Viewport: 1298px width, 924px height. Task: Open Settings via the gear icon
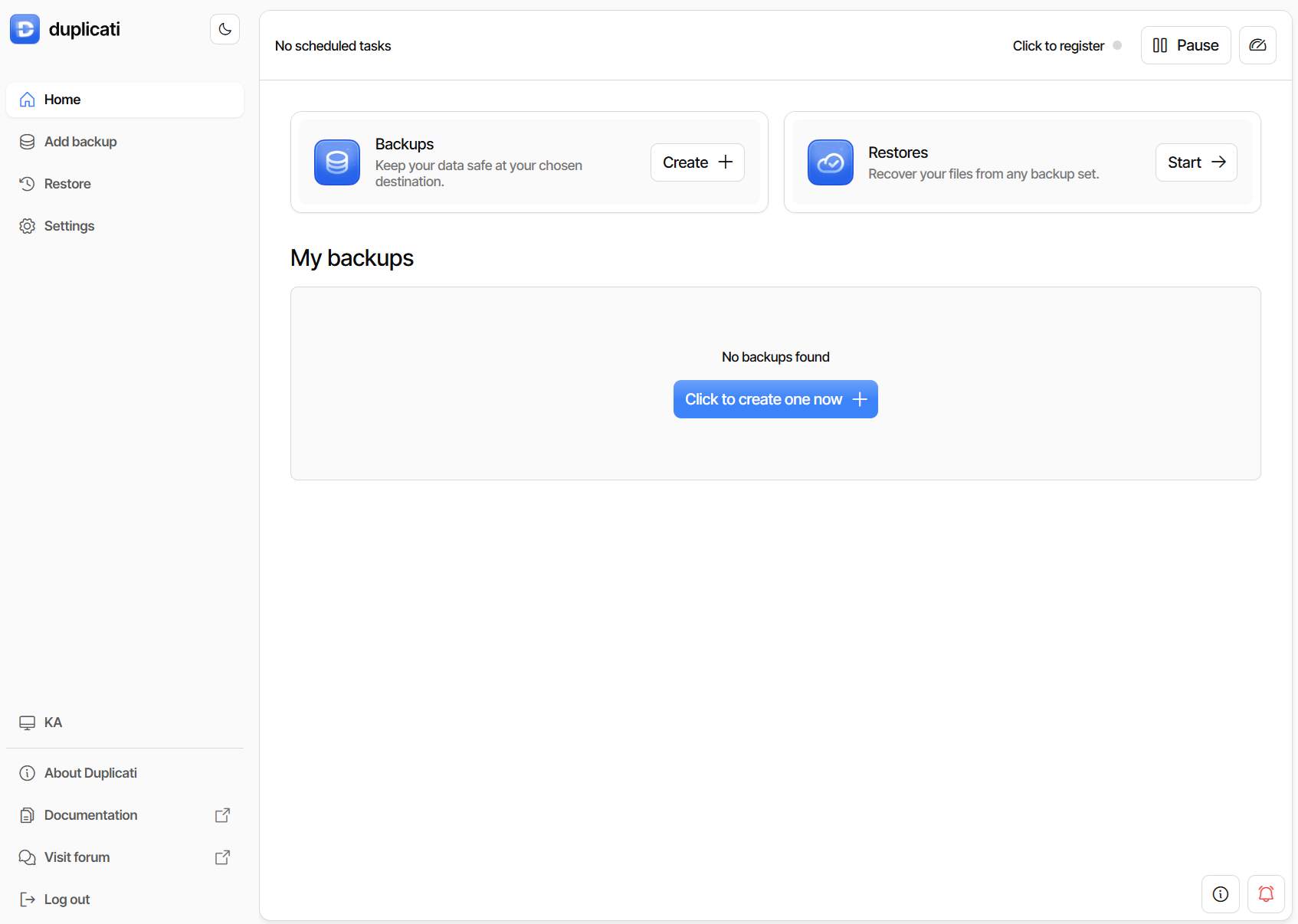(27, 226)
